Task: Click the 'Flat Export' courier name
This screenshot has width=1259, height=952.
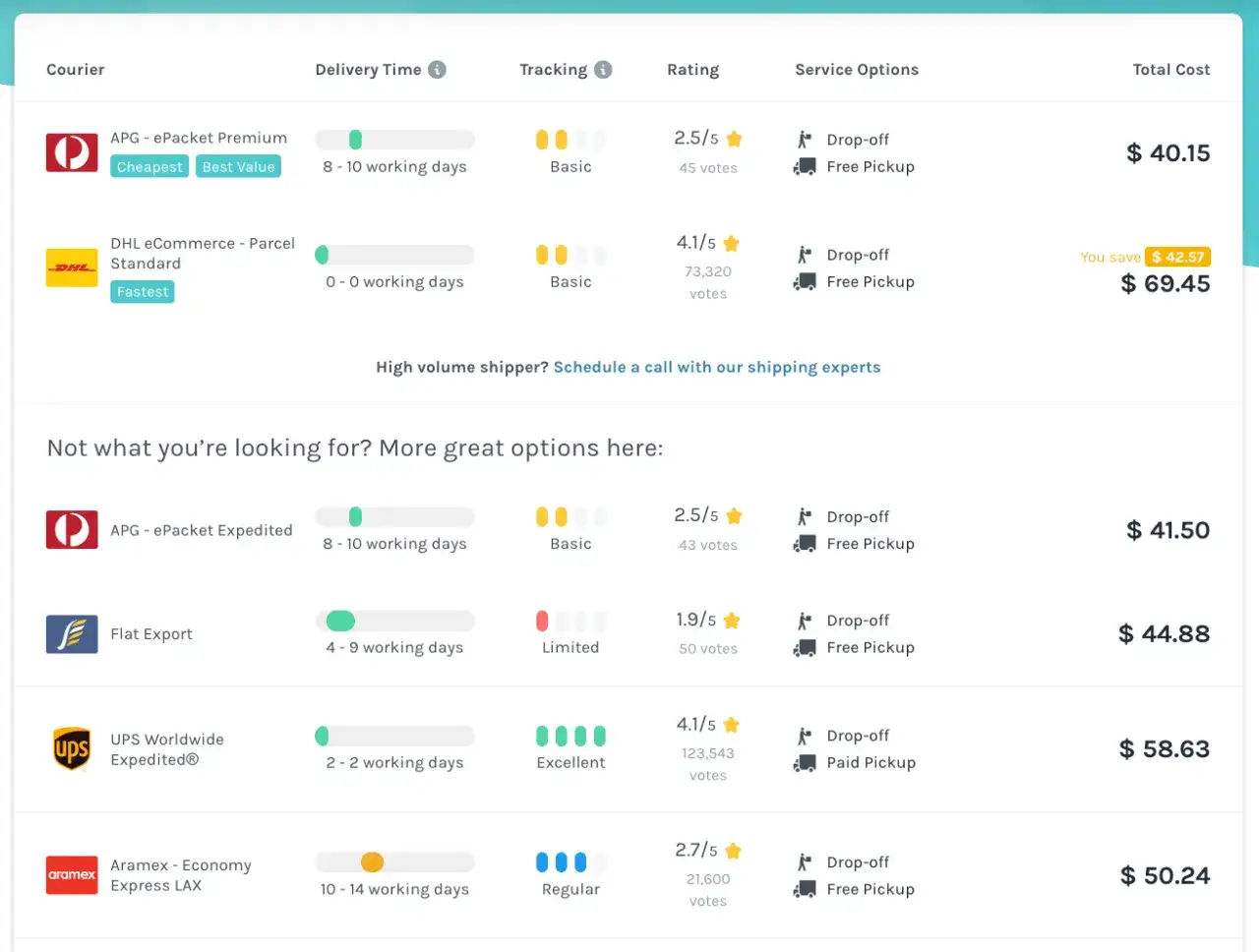Action: tap(151, 634)
